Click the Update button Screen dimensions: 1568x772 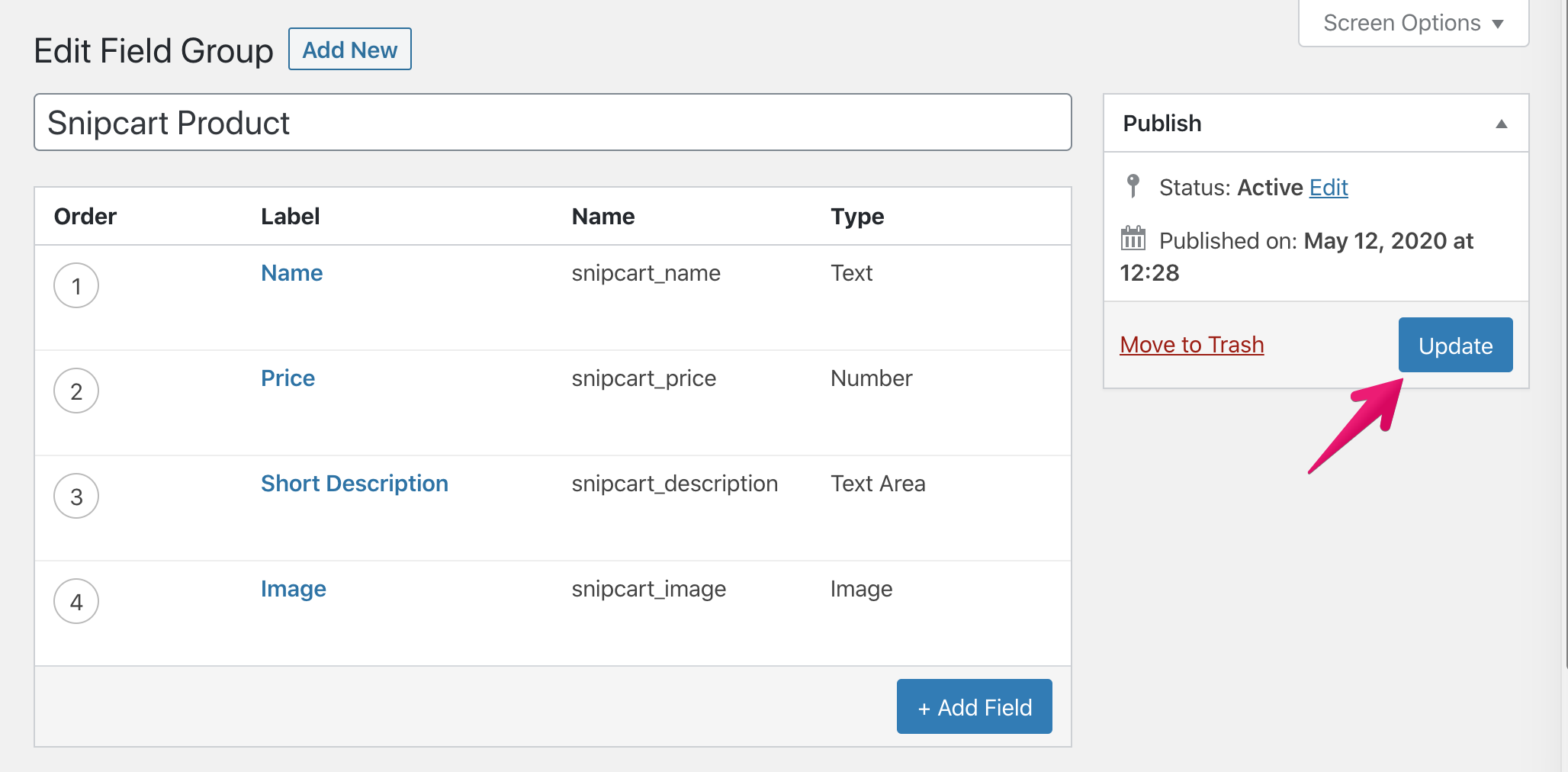pyautogui.click(x=1455, y=346)
